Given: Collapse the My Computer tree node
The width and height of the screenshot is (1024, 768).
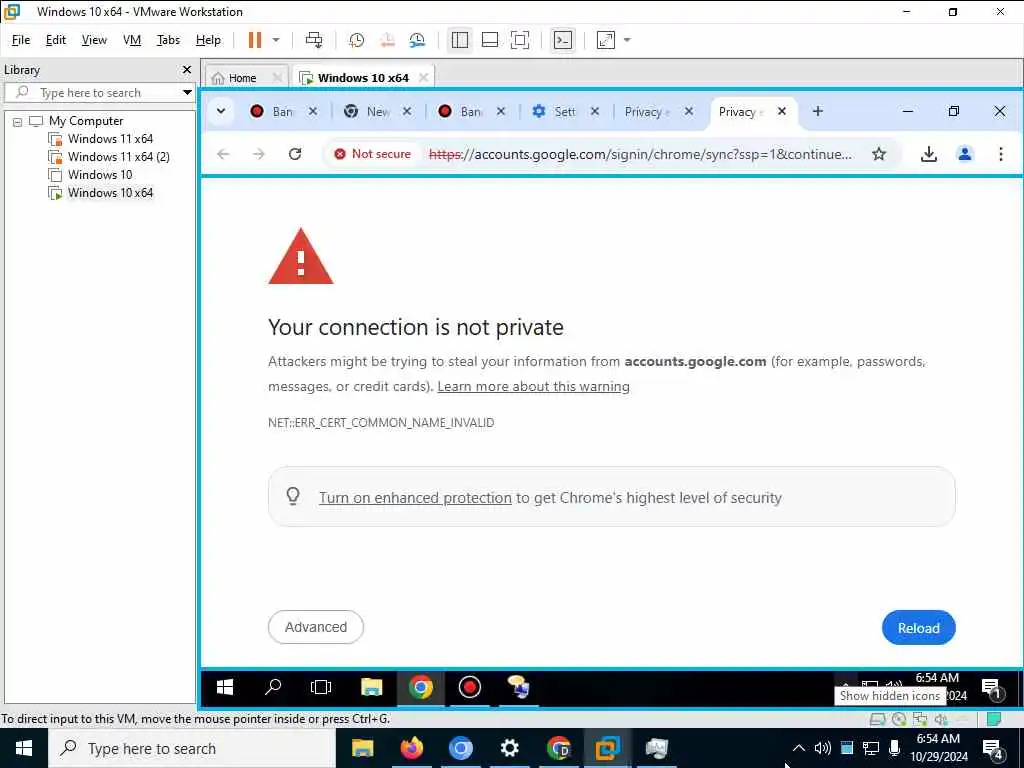Looking at the screenshot, I should 18,121.
